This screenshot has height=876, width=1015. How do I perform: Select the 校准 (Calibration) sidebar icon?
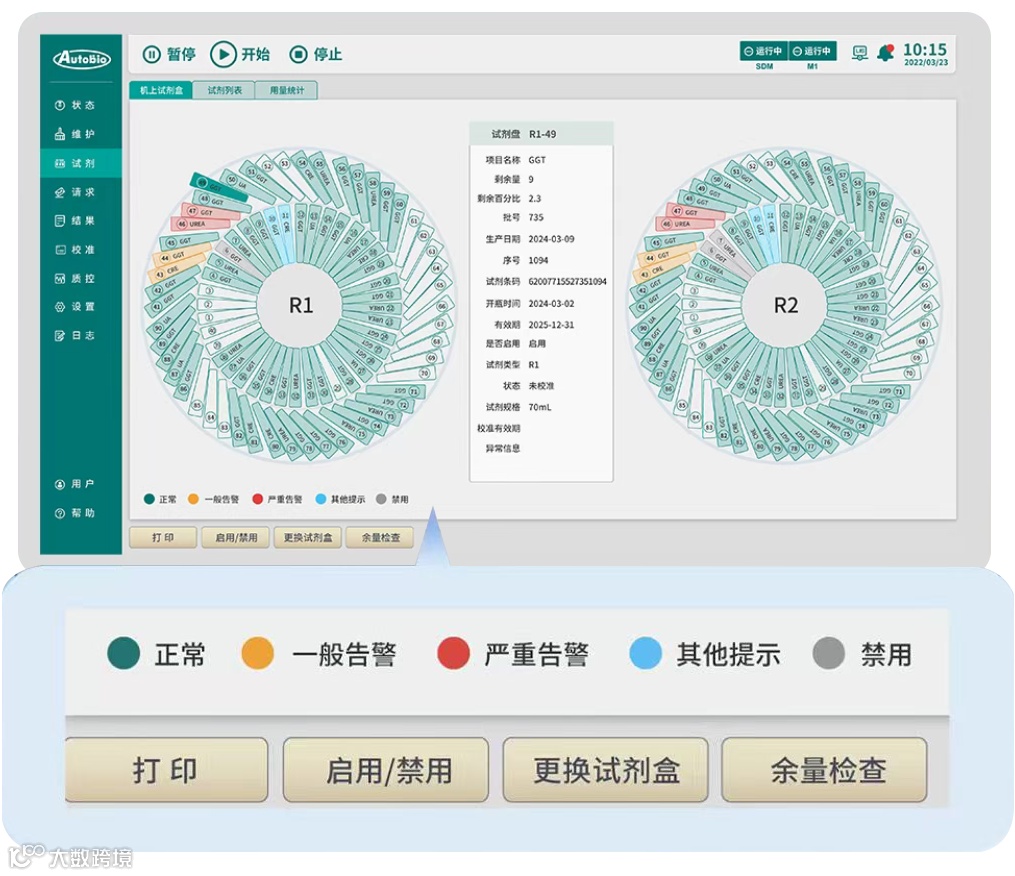coord(58,248)
